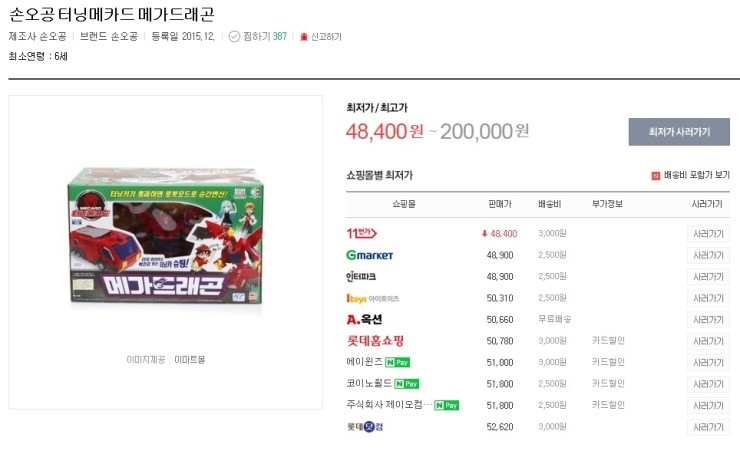Screen dimensions: 740x454
Task: Toggle 배송비 포함가 보기 option
Action: coord(690,175)
